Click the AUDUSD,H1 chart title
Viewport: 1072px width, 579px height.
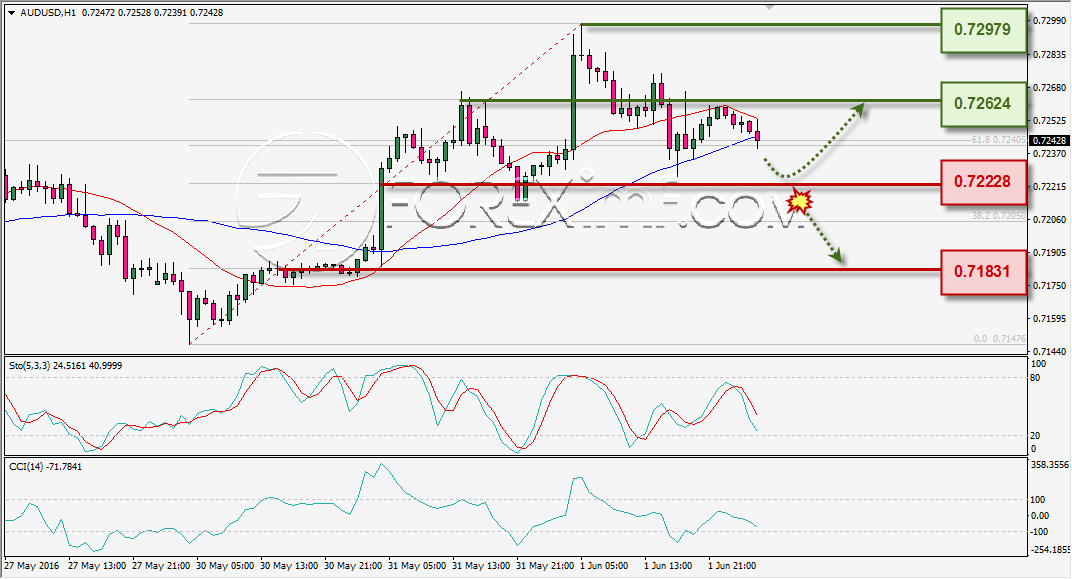49,12
